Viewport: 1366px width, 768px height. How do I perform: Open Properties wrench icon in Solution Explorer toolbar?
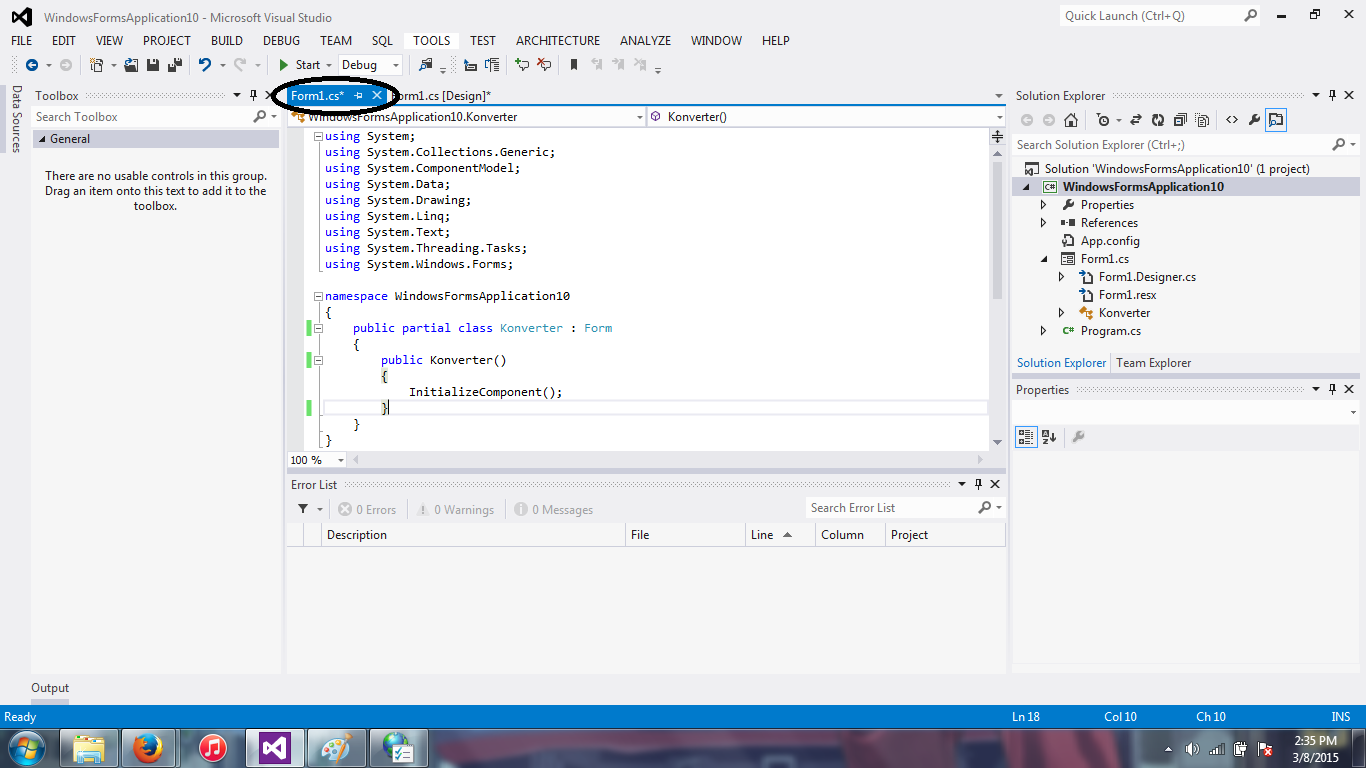(x=1254, y=120)
